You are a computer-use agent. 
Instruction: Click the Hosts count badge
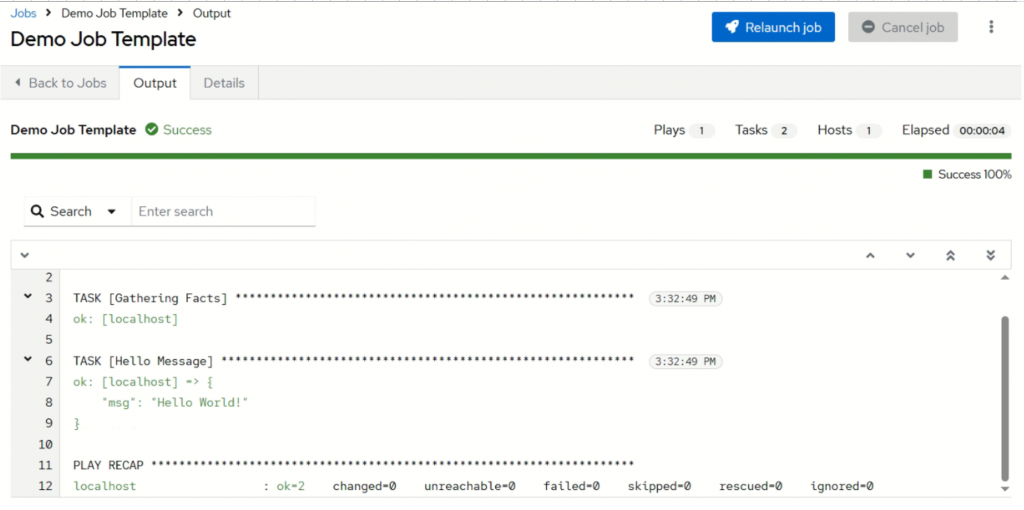(x=869, y=131)
